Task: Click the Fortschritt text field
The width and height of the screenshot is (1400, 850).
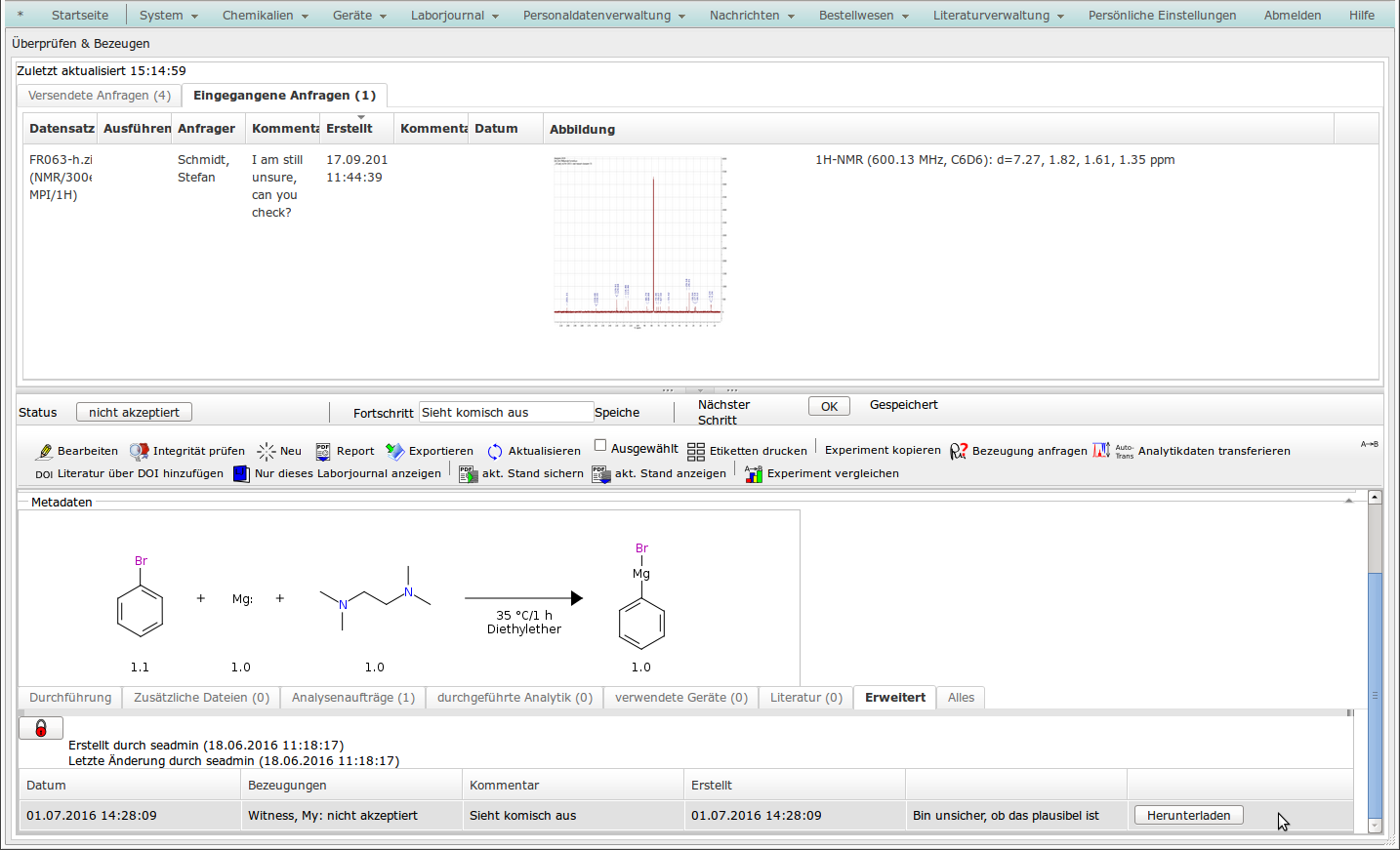Action: 506,413
